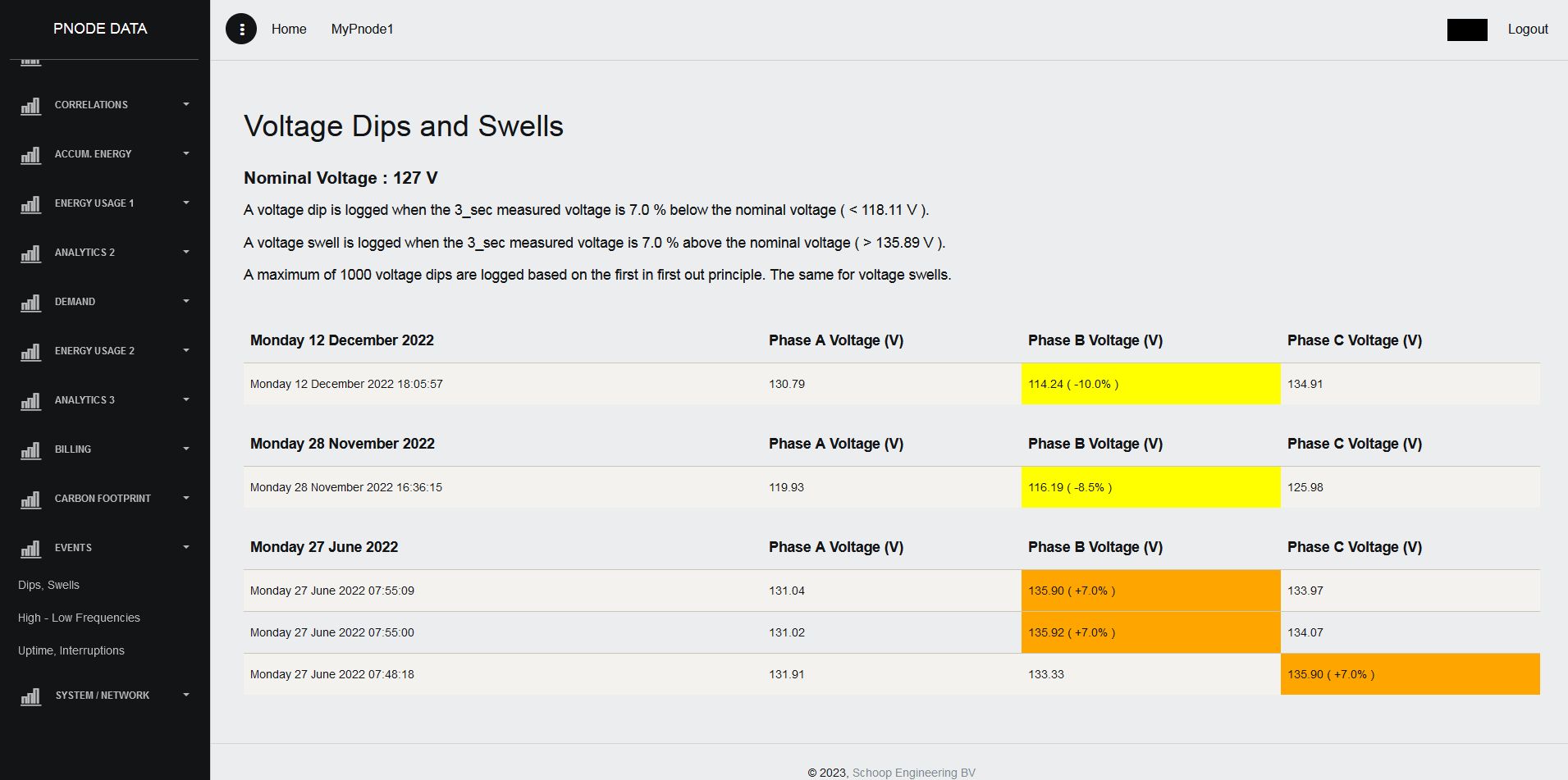Viewport: 1568px width, 780px height.
Task: Click the yellow 114.24 voltage dip cell
Action: click(1150, 384)
